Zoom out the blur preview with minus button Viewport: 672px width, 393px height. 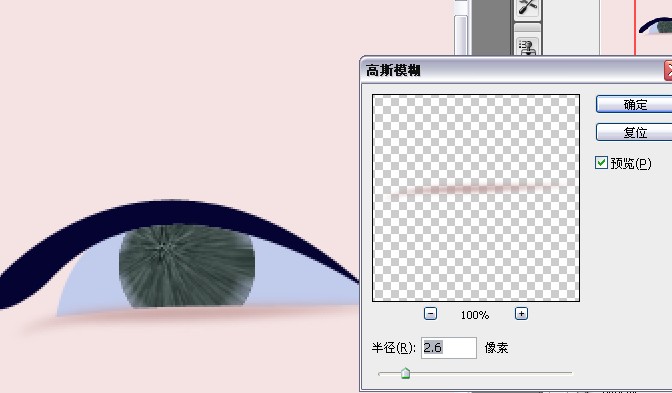pyautogui.click(x=430, y=314)
